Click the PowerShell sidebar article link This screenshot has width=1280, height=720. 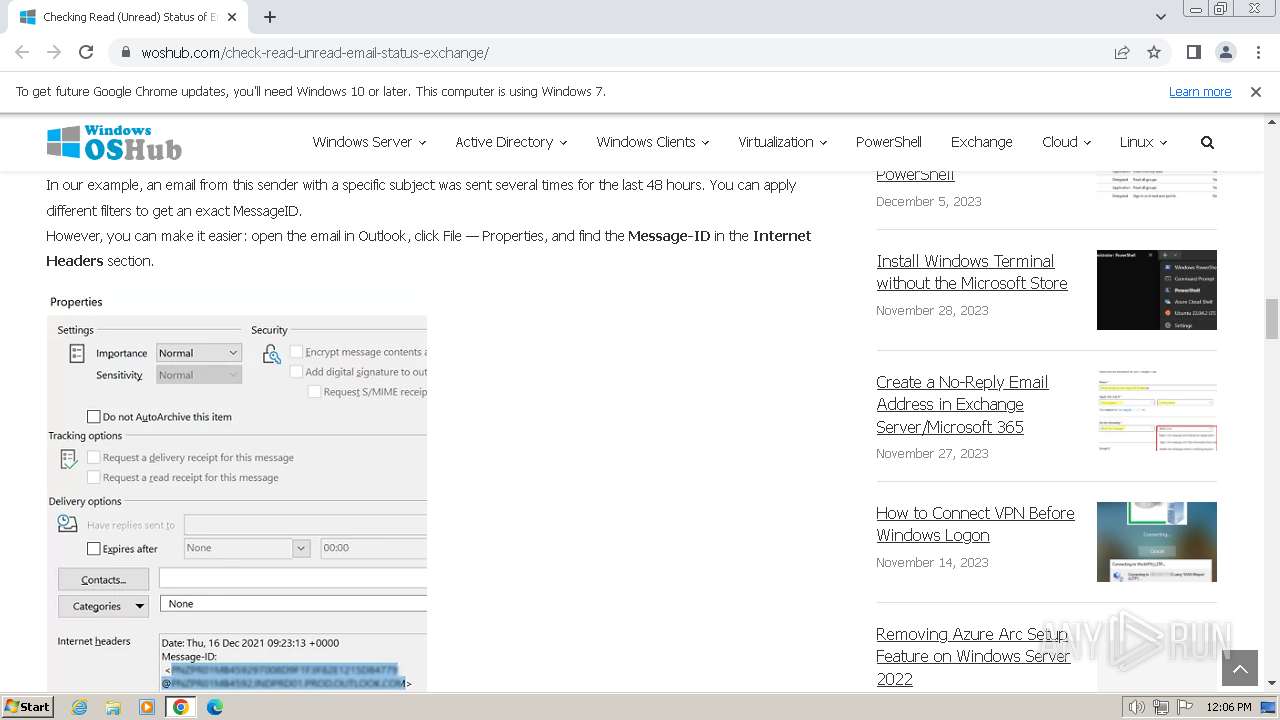coord(915,175)
